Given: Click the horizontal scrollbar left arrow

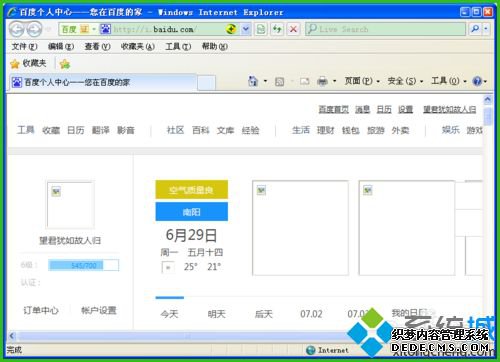Looking at the screenshot, I should pos(12,336).
